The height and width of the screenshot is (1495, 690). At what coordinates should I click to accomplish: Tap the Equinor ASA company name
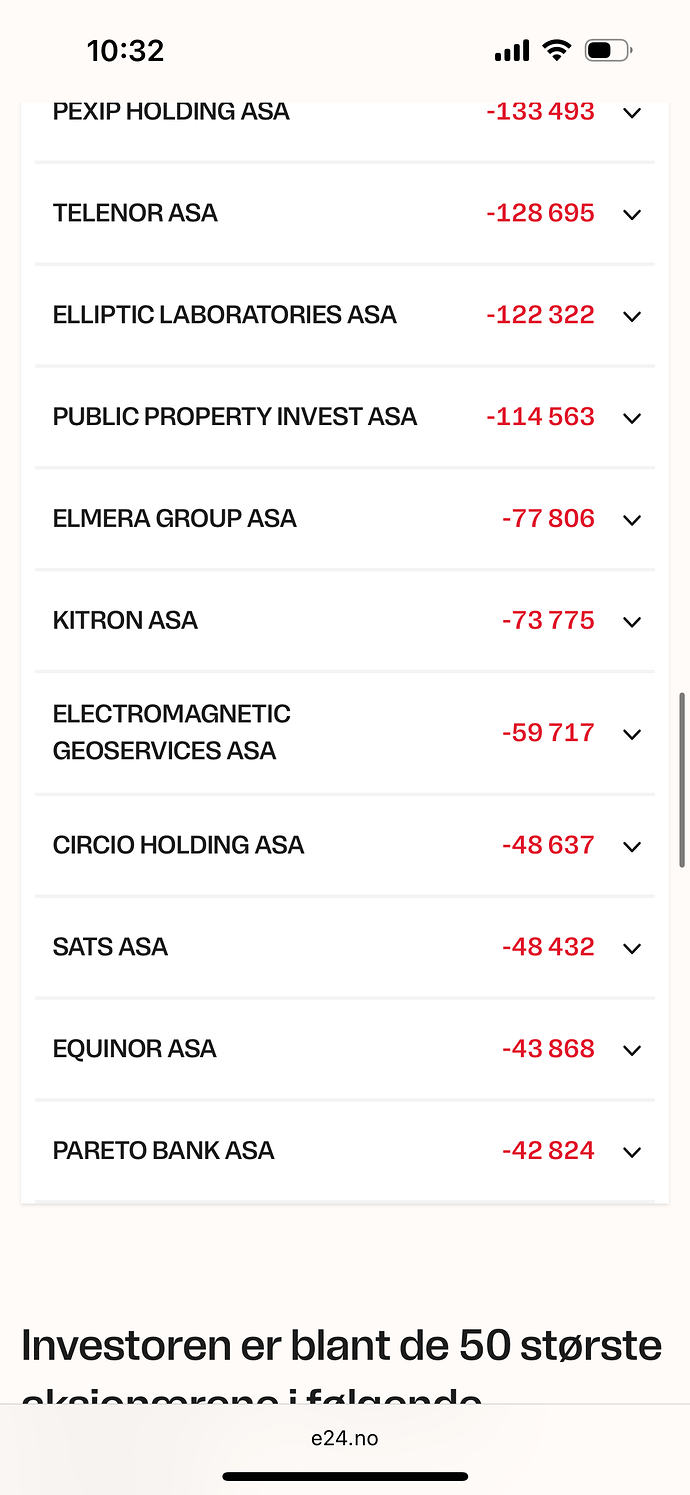click(x=134, y=1049)
